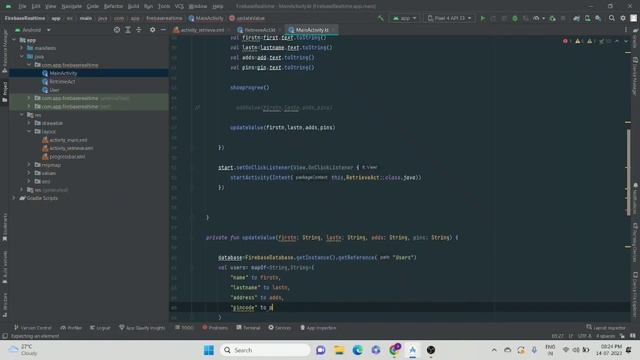Open Search Everywhere magnifier icon

(611, 18)
